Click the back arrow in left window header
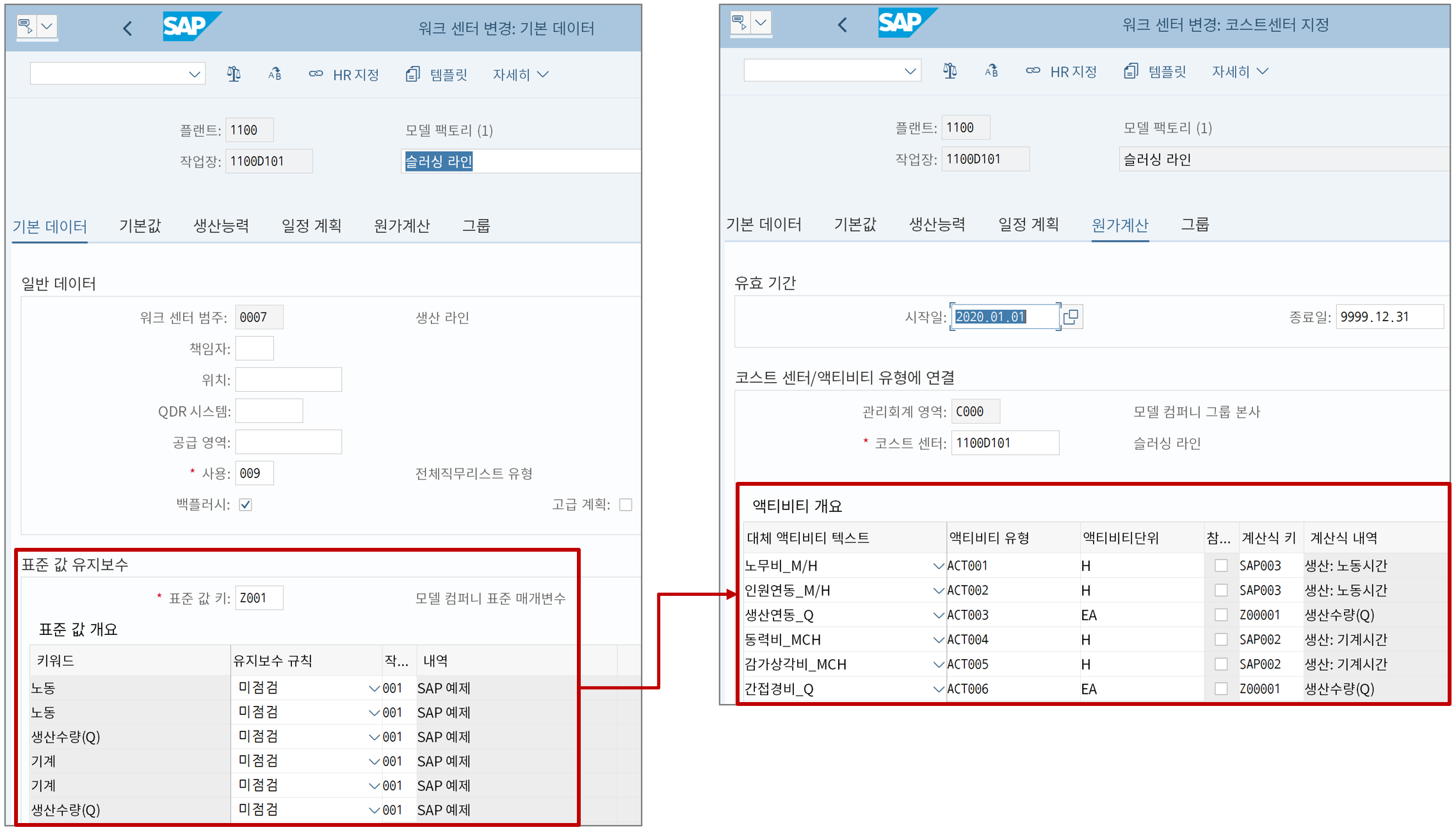1456x832 pixels. (x=127, y=28)
